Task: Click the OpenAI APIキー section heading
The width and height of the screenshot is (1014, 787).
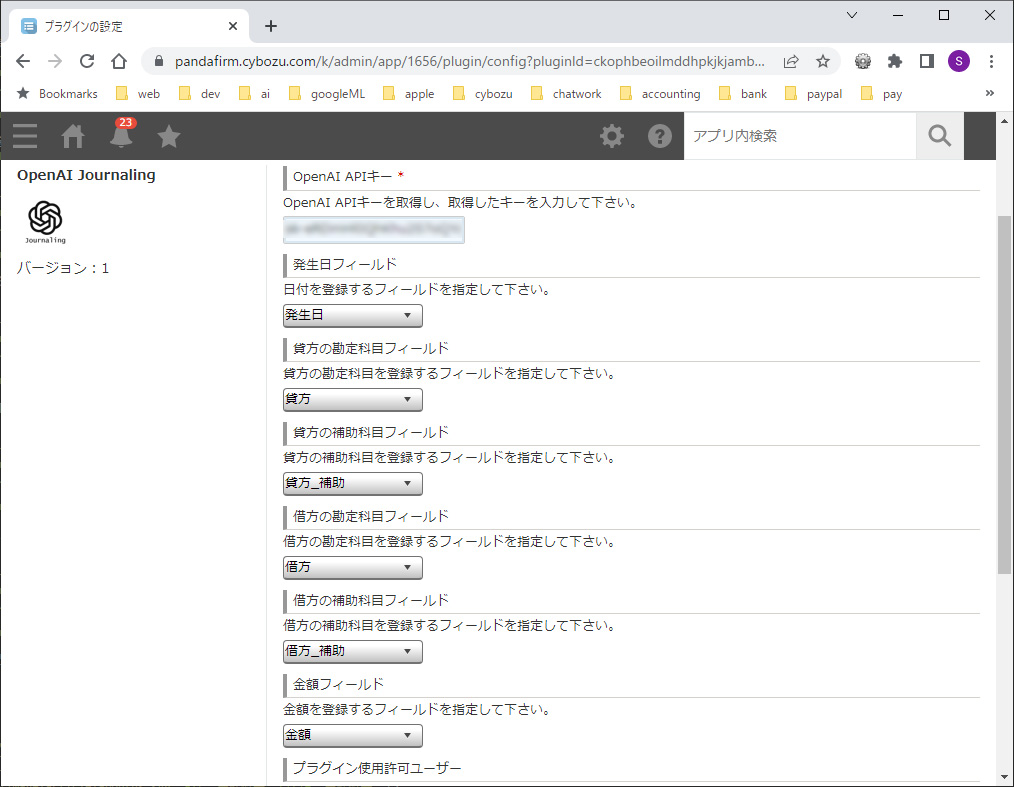Action: pos(343,177)
